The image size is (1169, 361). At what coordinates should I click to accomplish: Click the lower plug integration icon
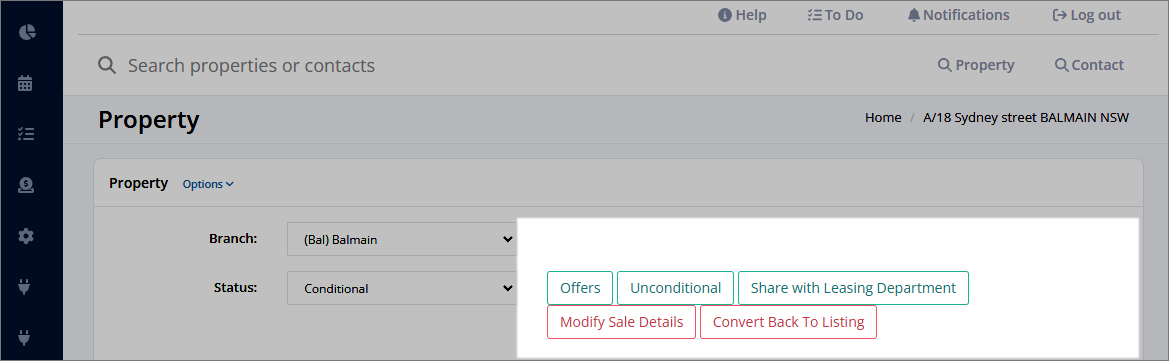[x=25, y=338]
